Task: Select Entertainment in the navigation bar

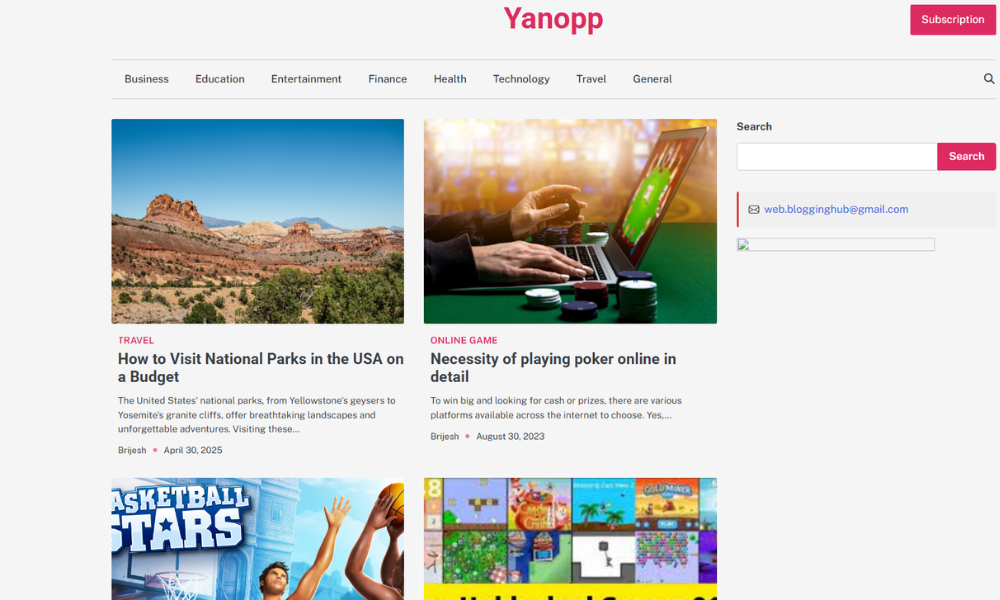Action: coord(306,79)
